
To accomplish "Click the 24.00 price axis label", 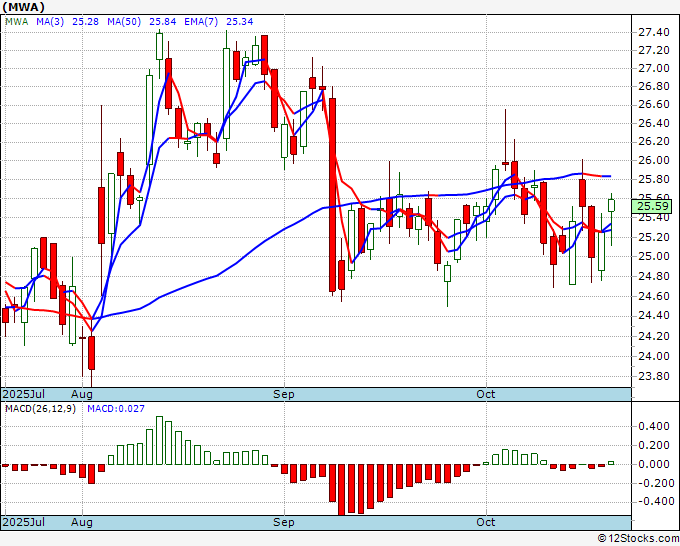I will (654, 356).
